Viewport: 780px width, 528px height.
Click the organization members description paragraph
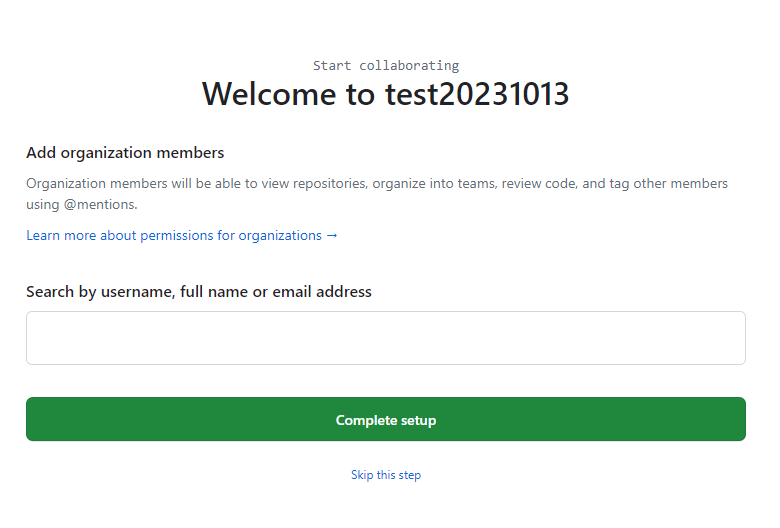(x=377, y=194)
